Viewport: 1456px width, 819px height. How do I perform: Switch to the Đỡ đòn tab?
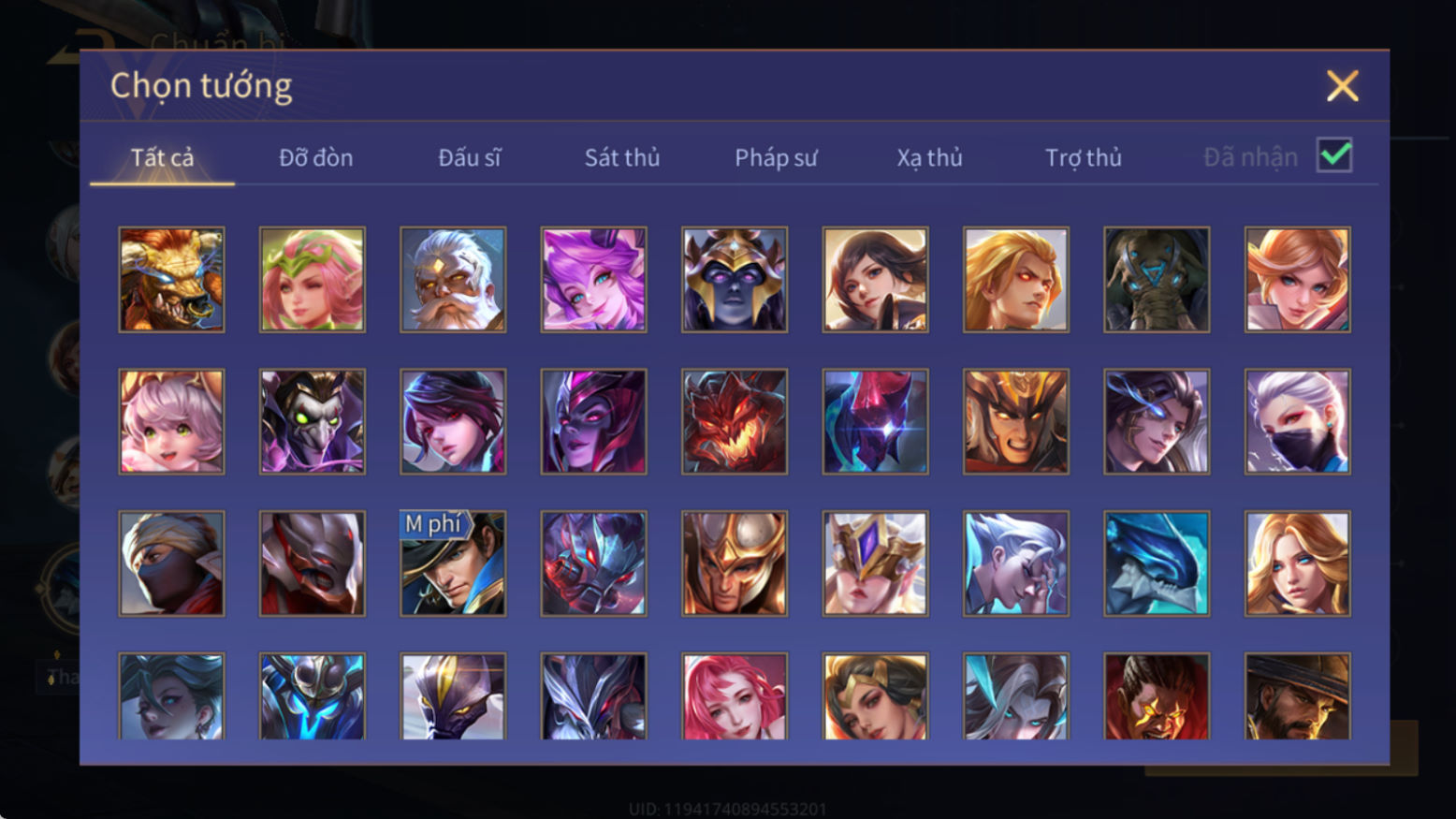(x=316, y=157)
